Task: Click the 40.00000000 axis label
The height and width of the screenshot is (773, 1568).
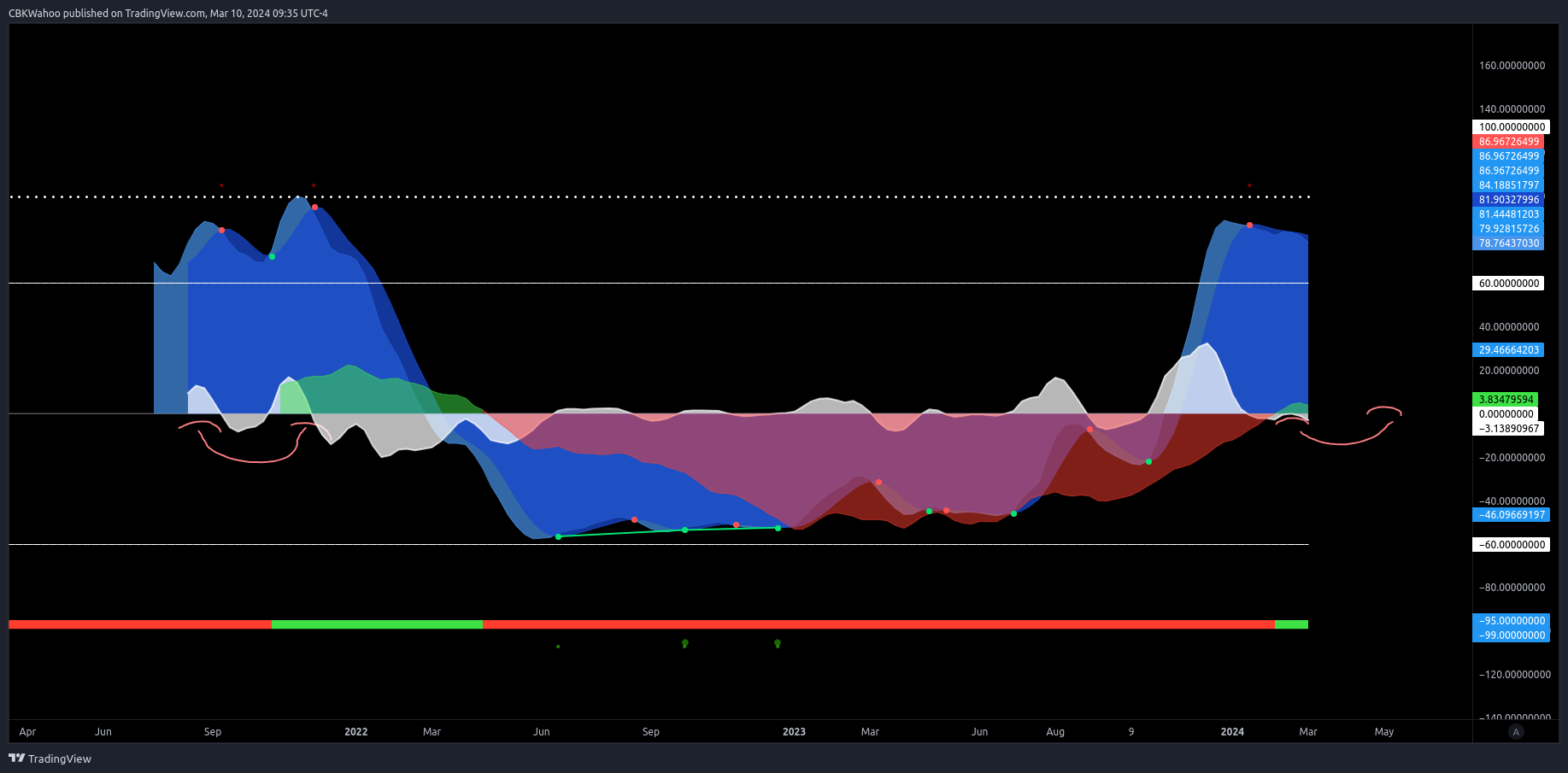Action: click(1508, 327)
